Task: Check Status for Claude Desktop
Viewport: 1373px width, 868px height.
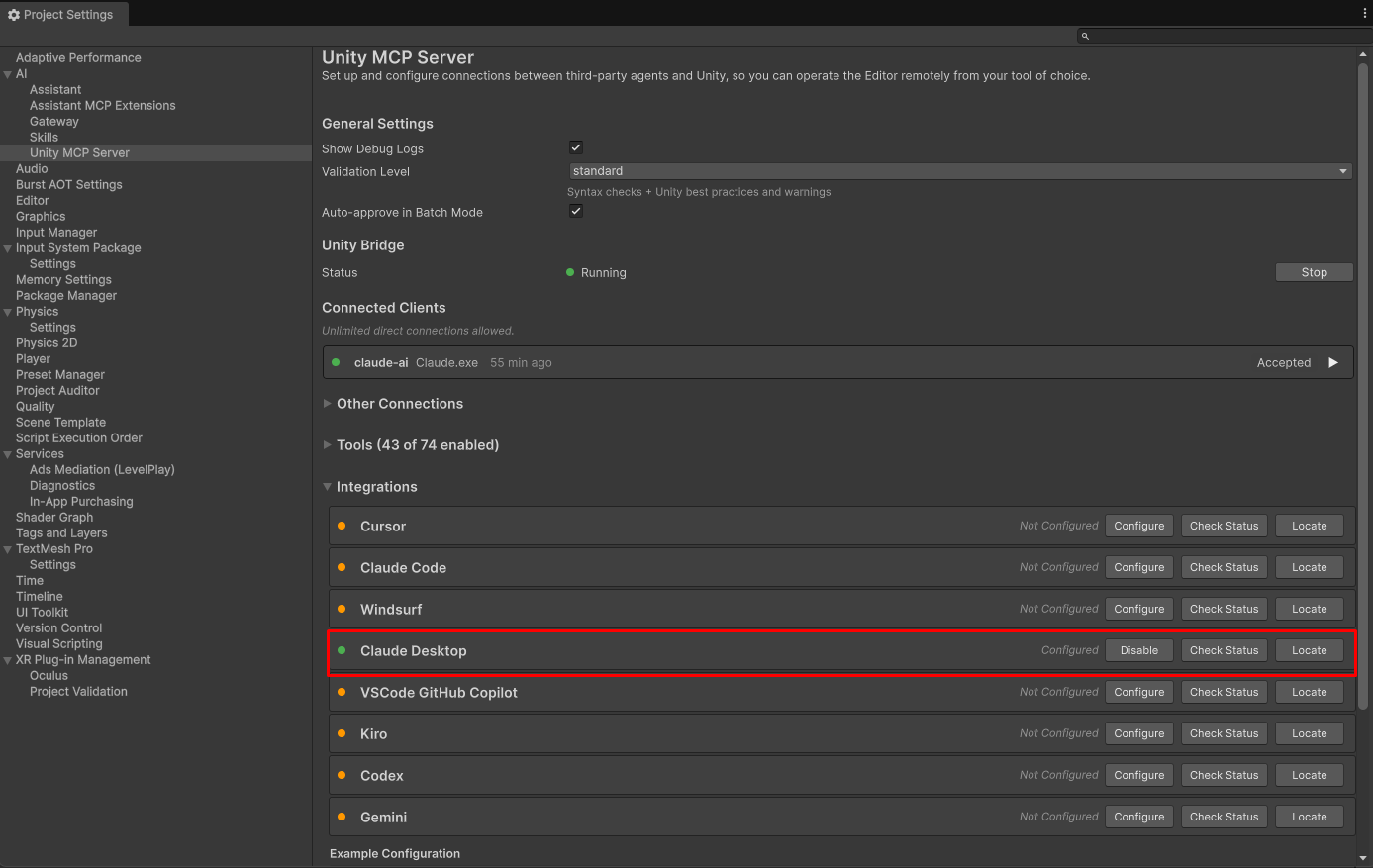Action: click(1225, 650)
